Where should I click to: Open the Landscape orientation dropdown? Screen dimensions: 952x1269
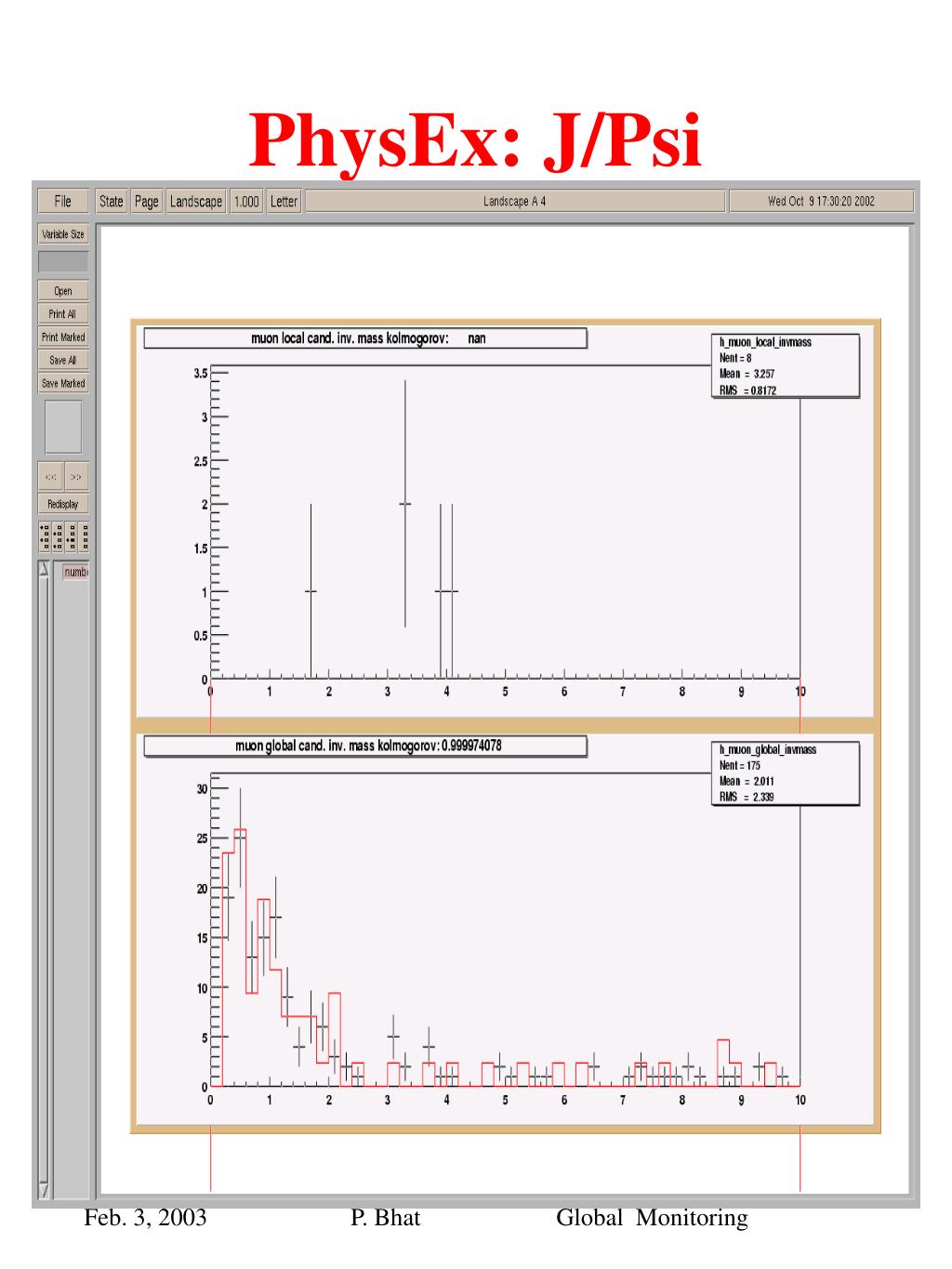coord(196,201)
